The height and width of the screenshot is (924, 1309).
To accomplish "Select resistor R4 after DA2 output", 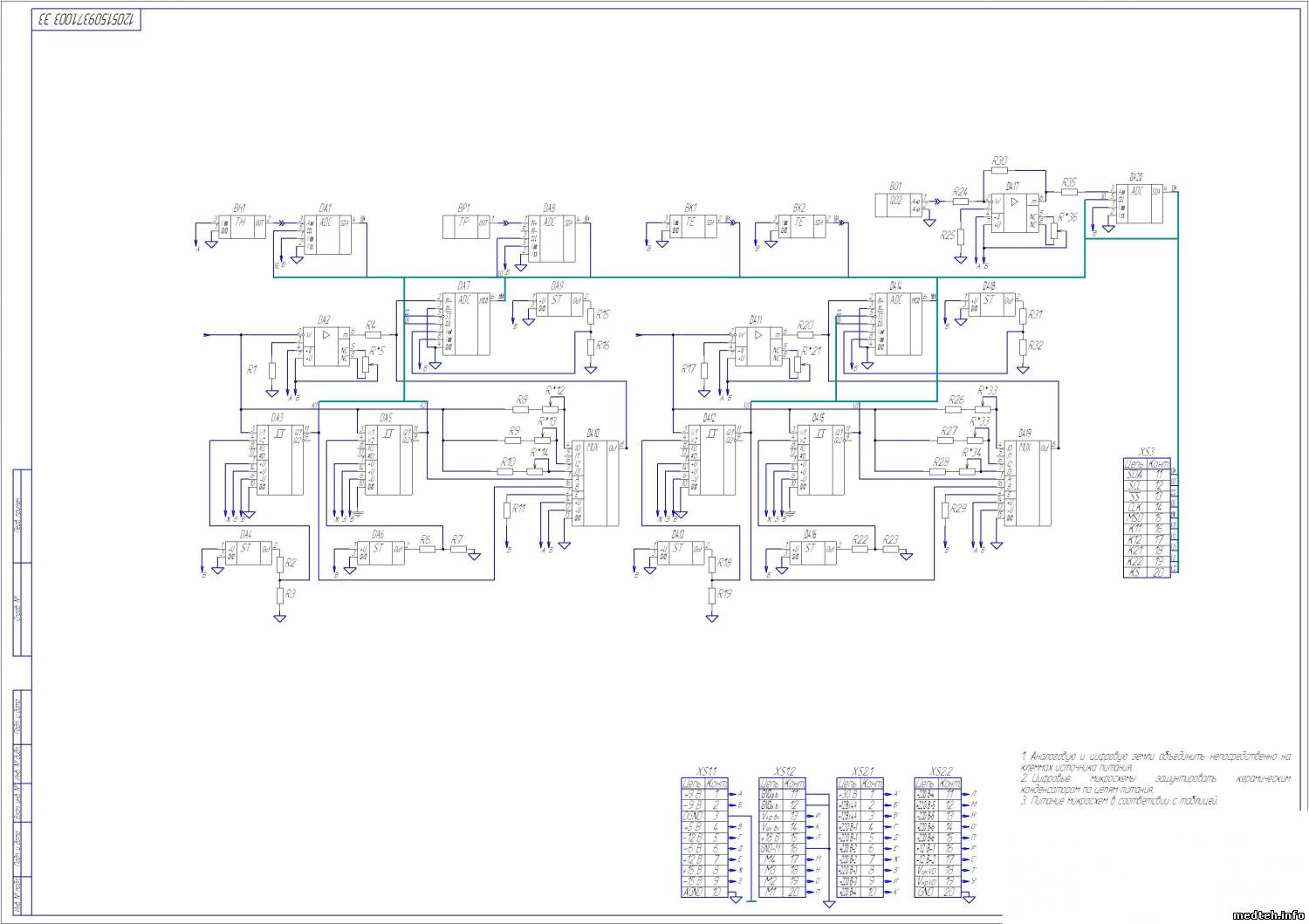I will click(x=373, y=333).
